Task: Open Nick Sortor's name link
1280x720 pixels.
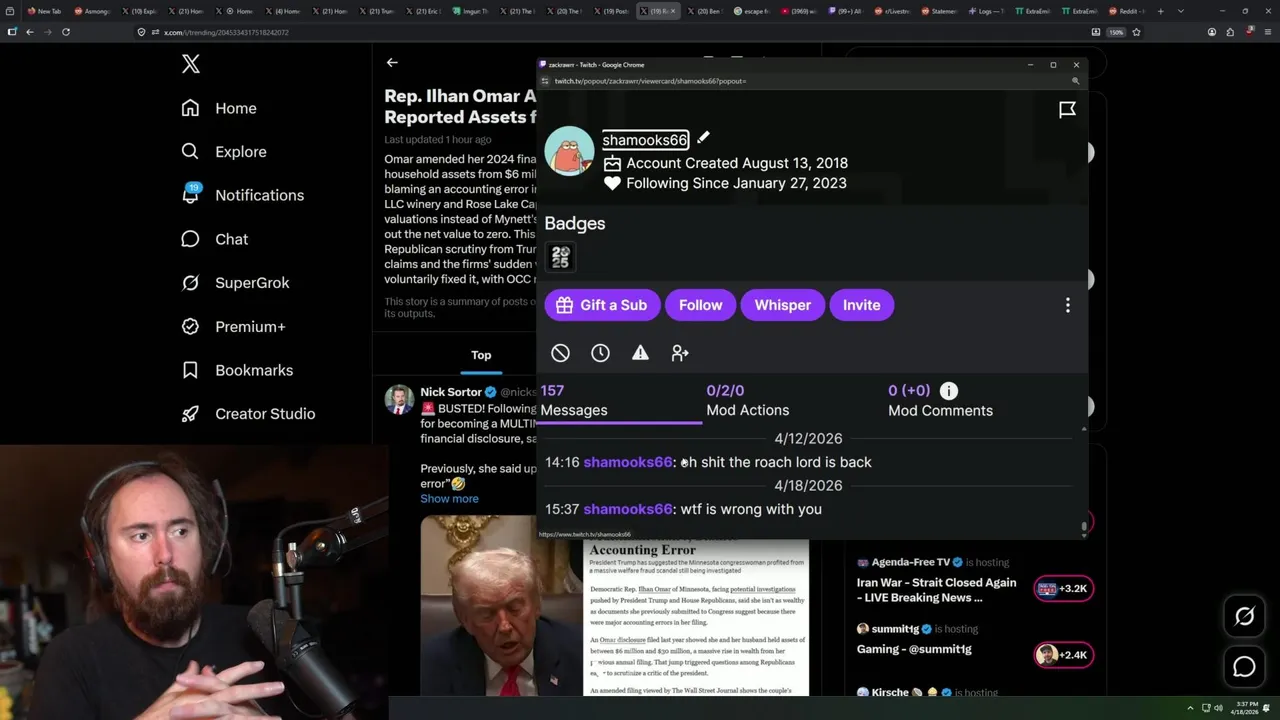Action: click(x=451, y=392)
